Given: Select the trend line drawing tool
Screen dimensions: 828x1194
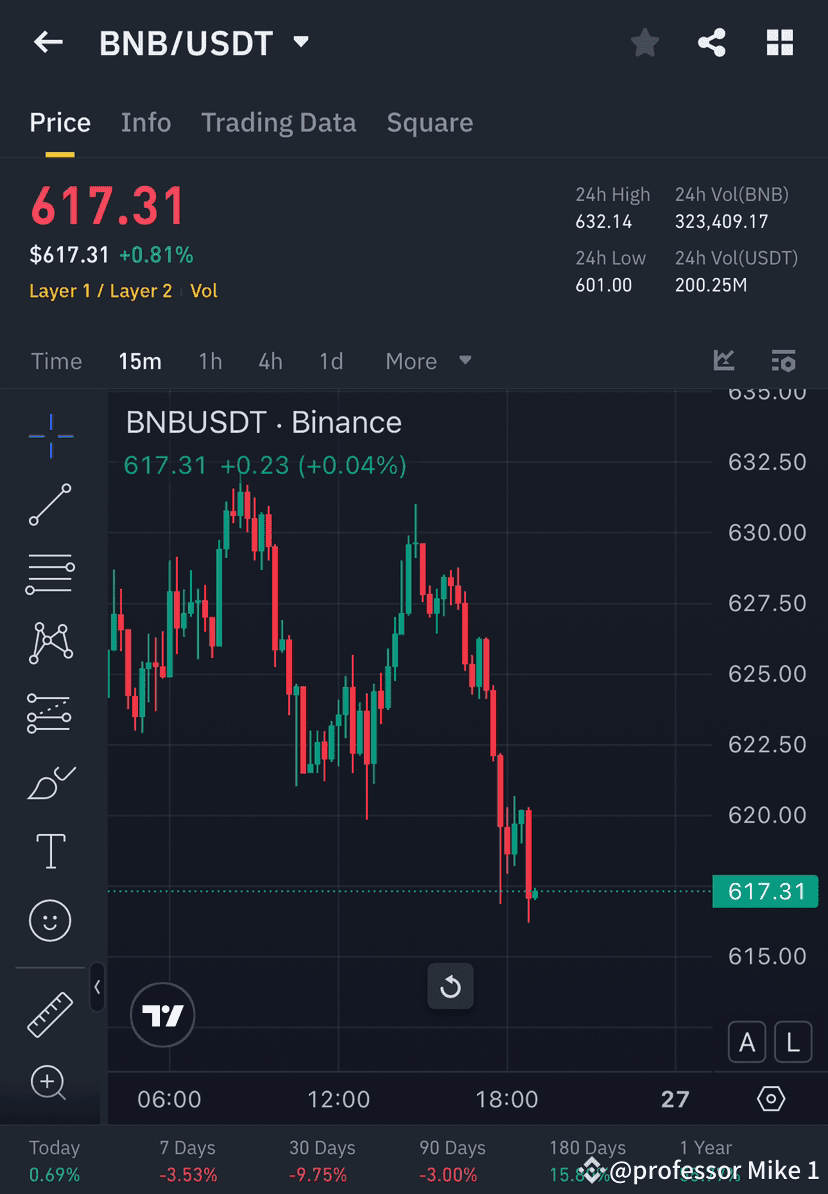Looking at the screenshot, I should (50, 505).
